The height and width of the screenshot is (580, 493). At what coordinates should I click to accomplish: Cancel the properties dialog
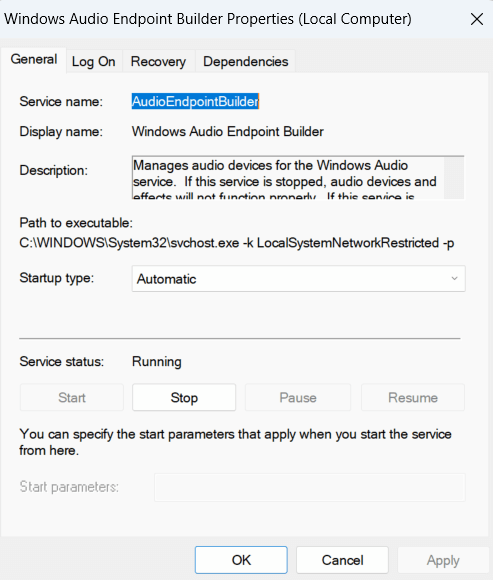click(x=342, y=560)
